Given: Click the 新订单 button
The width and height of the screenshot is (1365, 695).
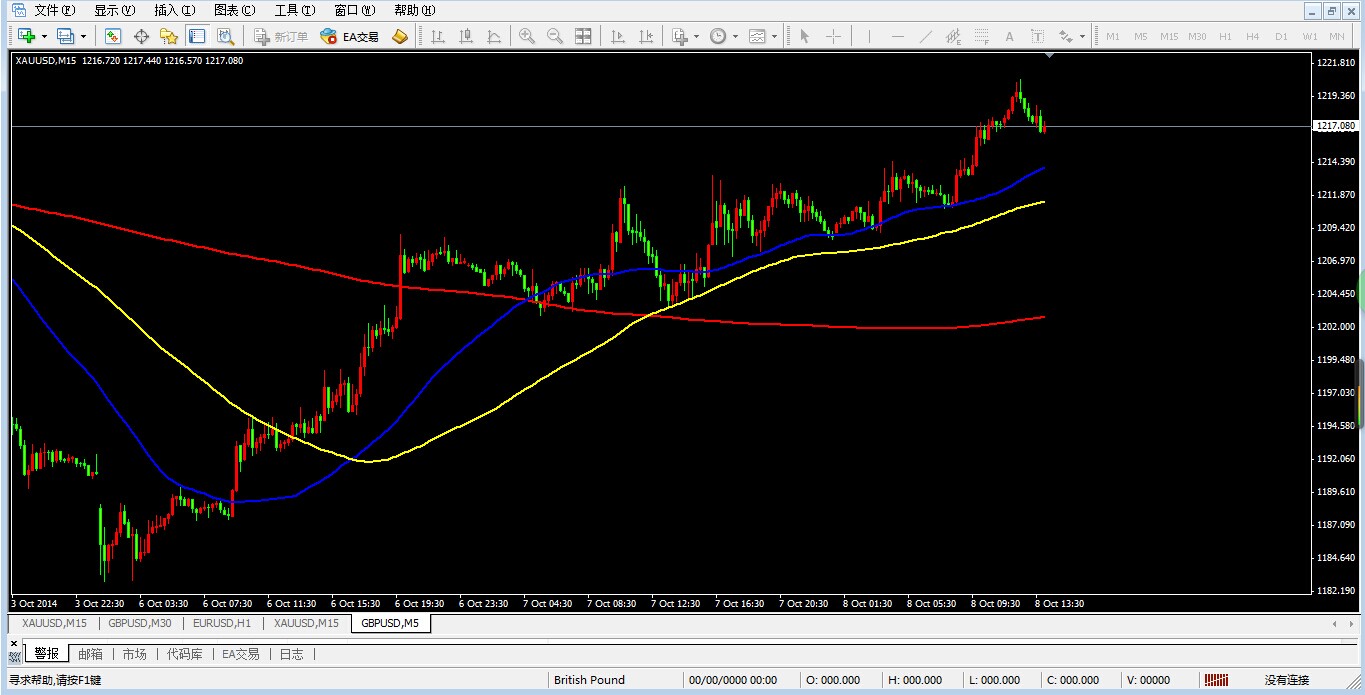Looking at the screenshot, I should 281,36.
